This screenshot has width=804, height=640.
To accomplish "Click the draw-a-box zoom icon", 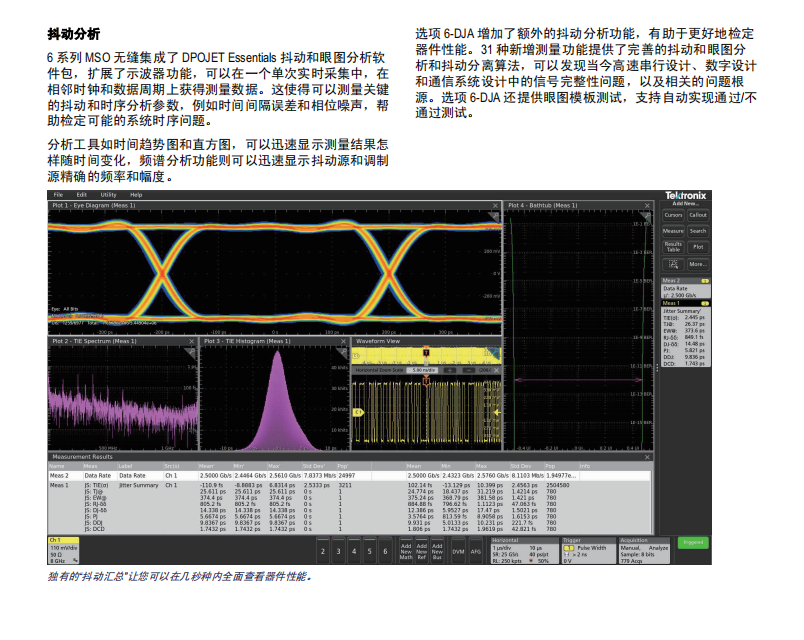I will pos(673,264).
